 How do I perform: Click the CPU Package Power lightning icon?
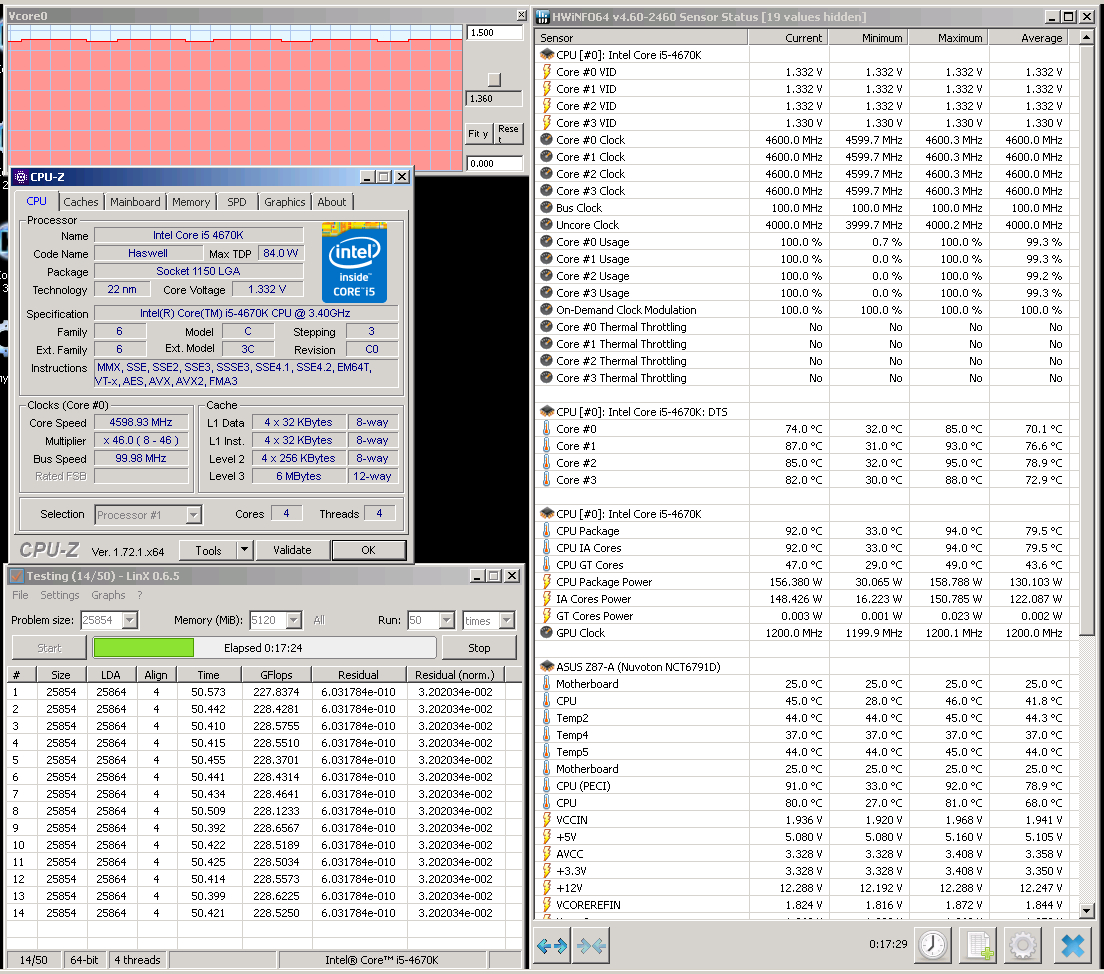pos(546,582)
